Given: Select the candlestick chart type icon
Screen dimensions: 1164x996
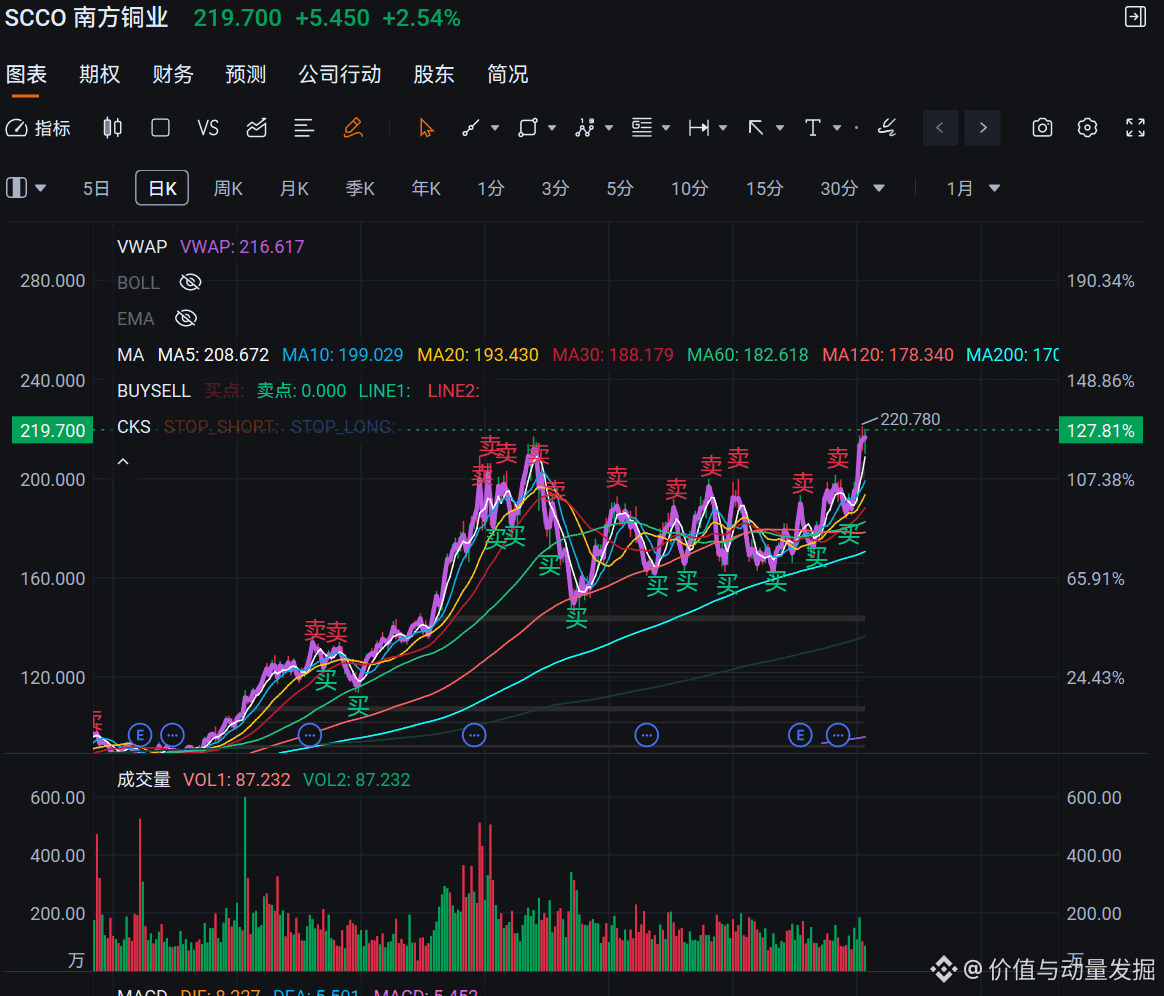Looking at the screenshot, I should pyautogui.click(x=112, y=128).
